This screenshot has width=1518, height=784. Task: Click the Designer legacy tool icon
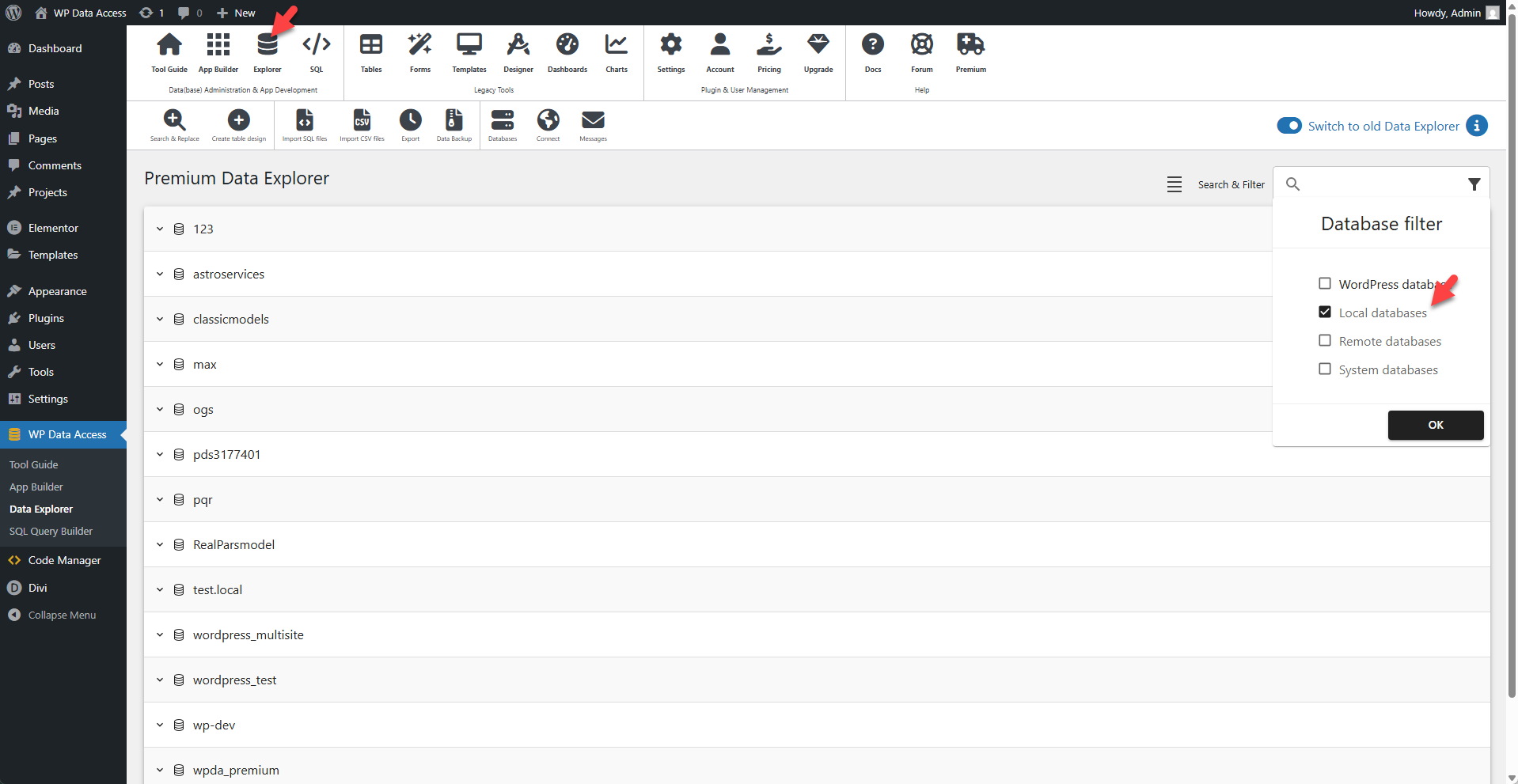(x=518, y=49)
